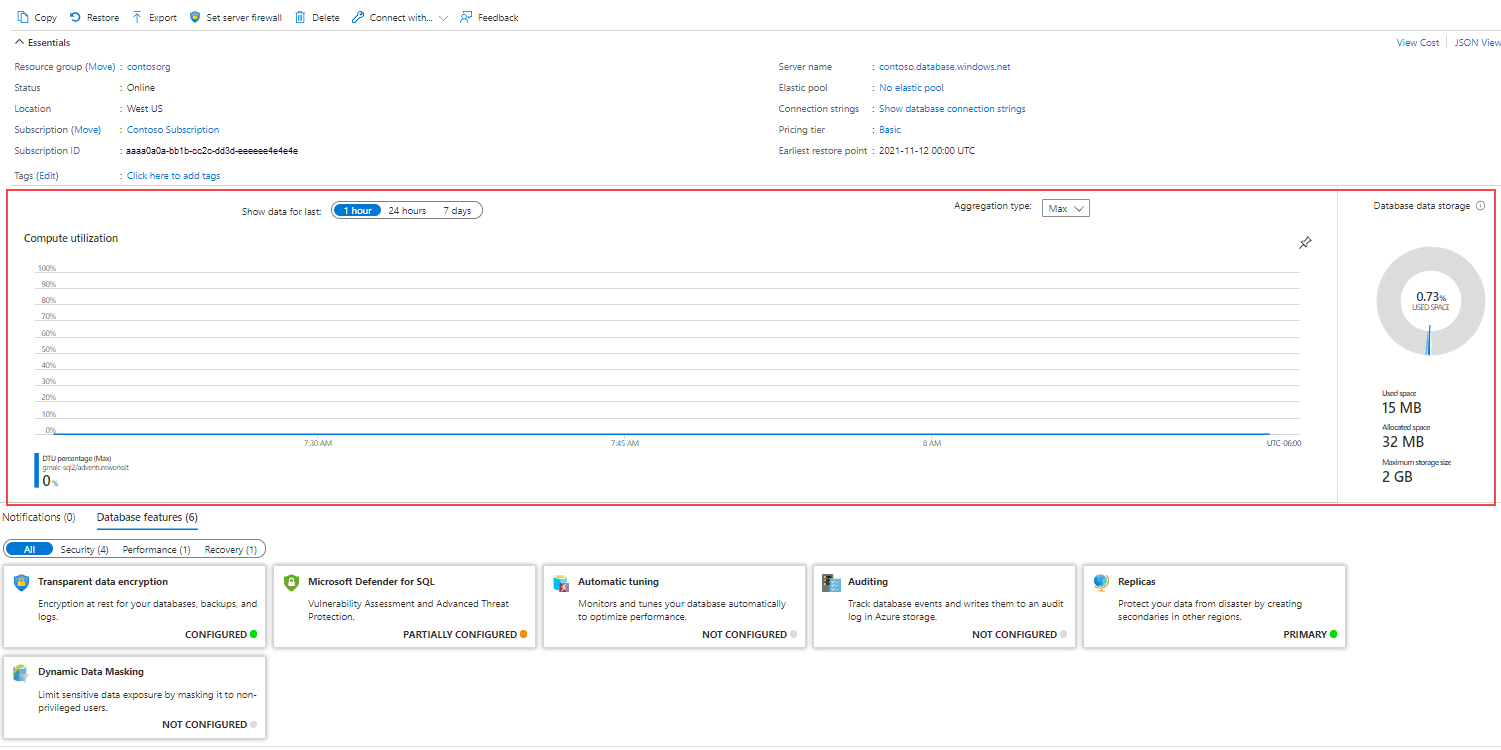
Task: Select the 7 days time range
Action: coord(457,211)
